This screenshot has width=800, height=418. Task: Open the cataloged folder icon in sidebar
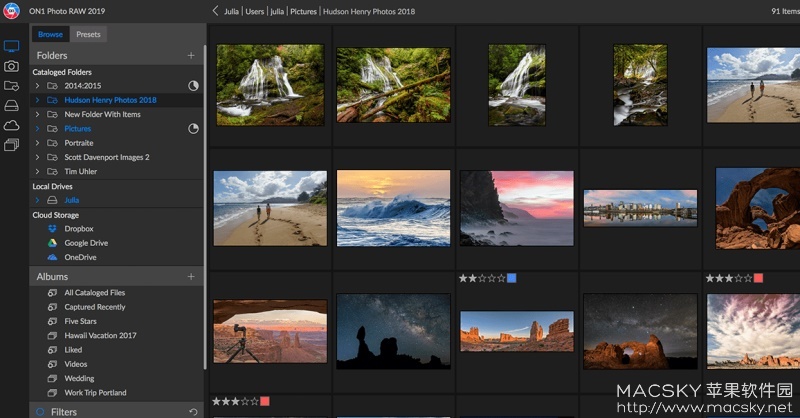pos(11,86)
